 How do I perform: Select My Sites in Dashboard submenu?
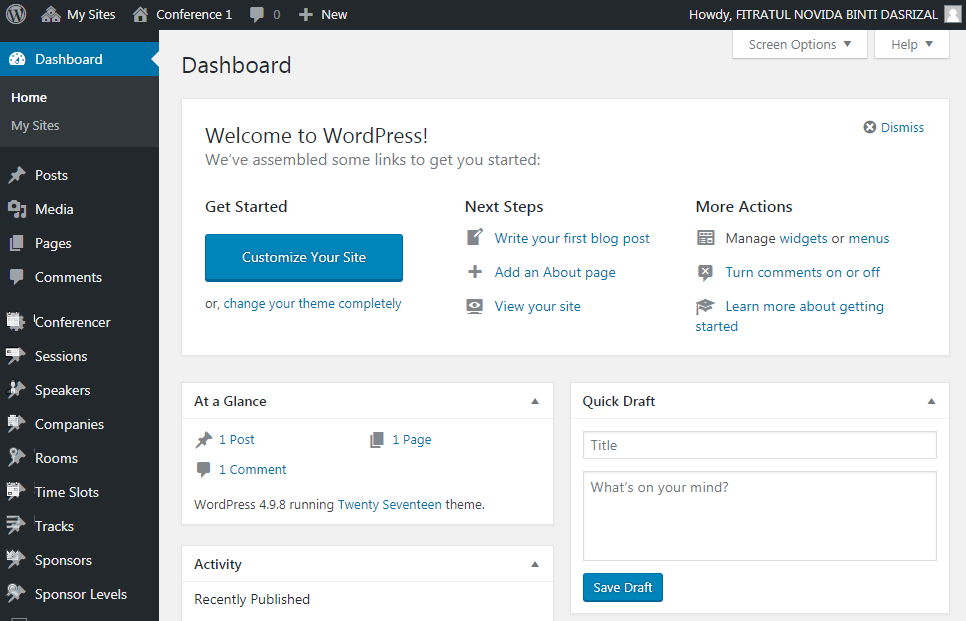point(35,126)
